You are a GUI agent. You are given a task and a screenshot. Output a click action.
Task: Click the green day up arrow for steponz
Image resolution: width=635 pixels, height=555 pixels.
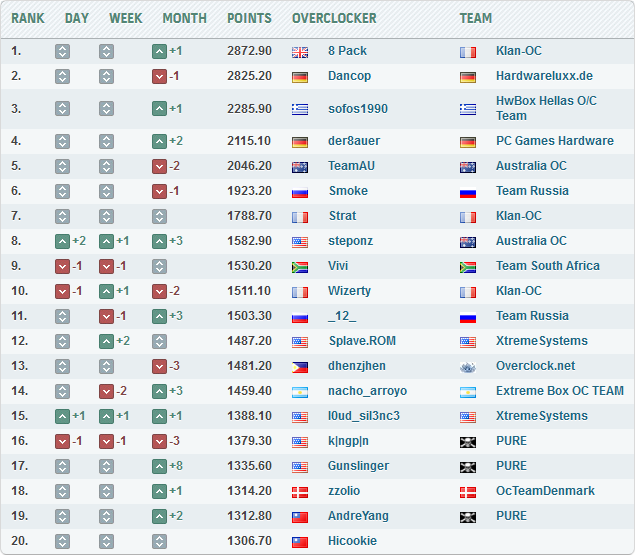62,242
